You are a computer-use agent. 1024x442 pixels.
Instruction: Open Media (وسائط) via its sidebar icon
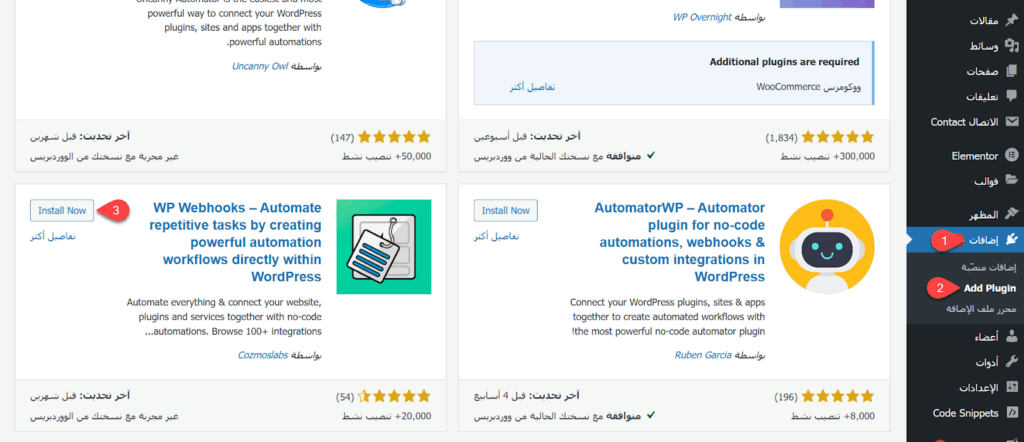[x=1011, y=46]
